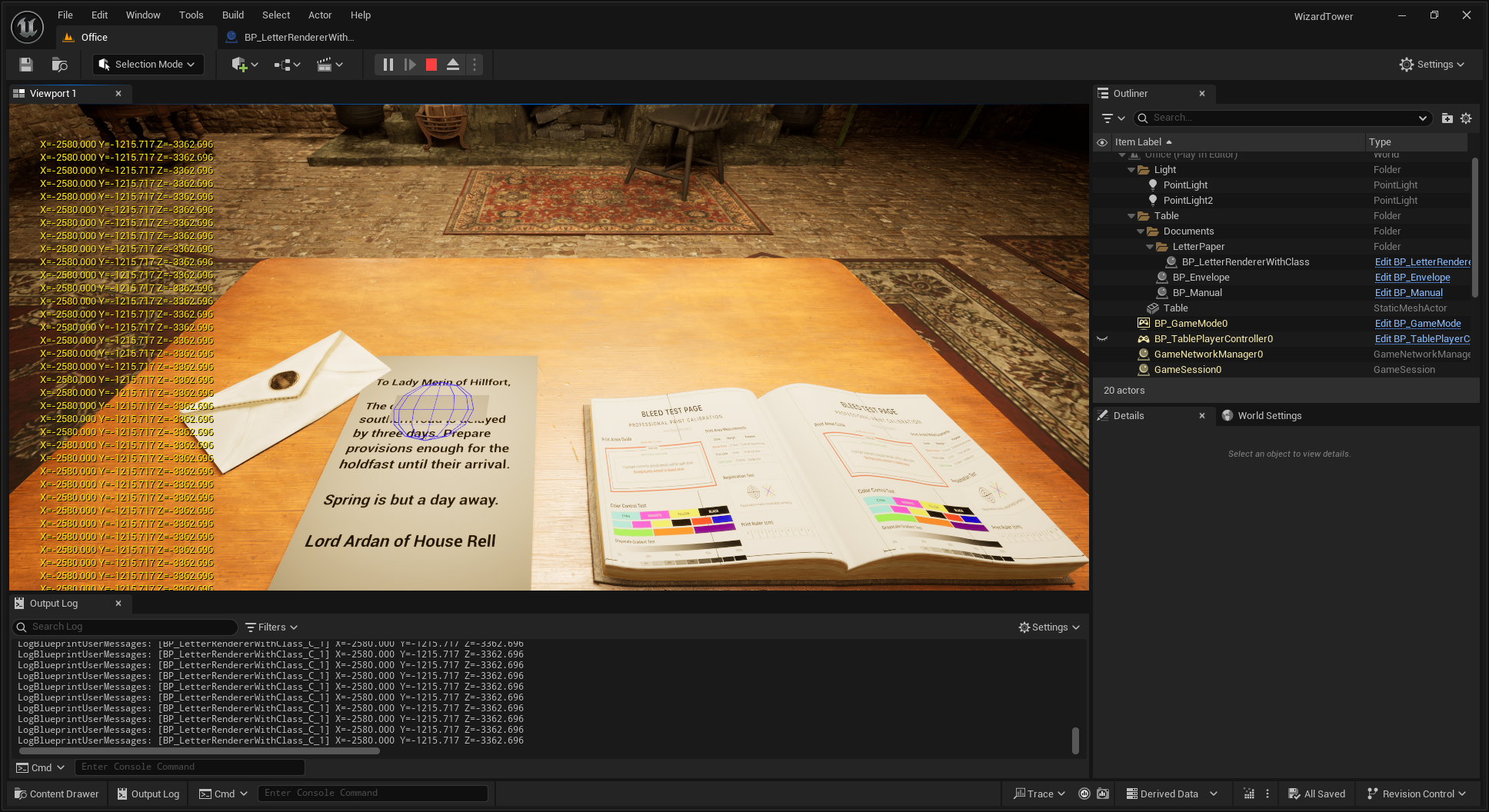The height and width of the screenshot is (812, 1489).
Task: Eject from the player controller
Action: 453,65
